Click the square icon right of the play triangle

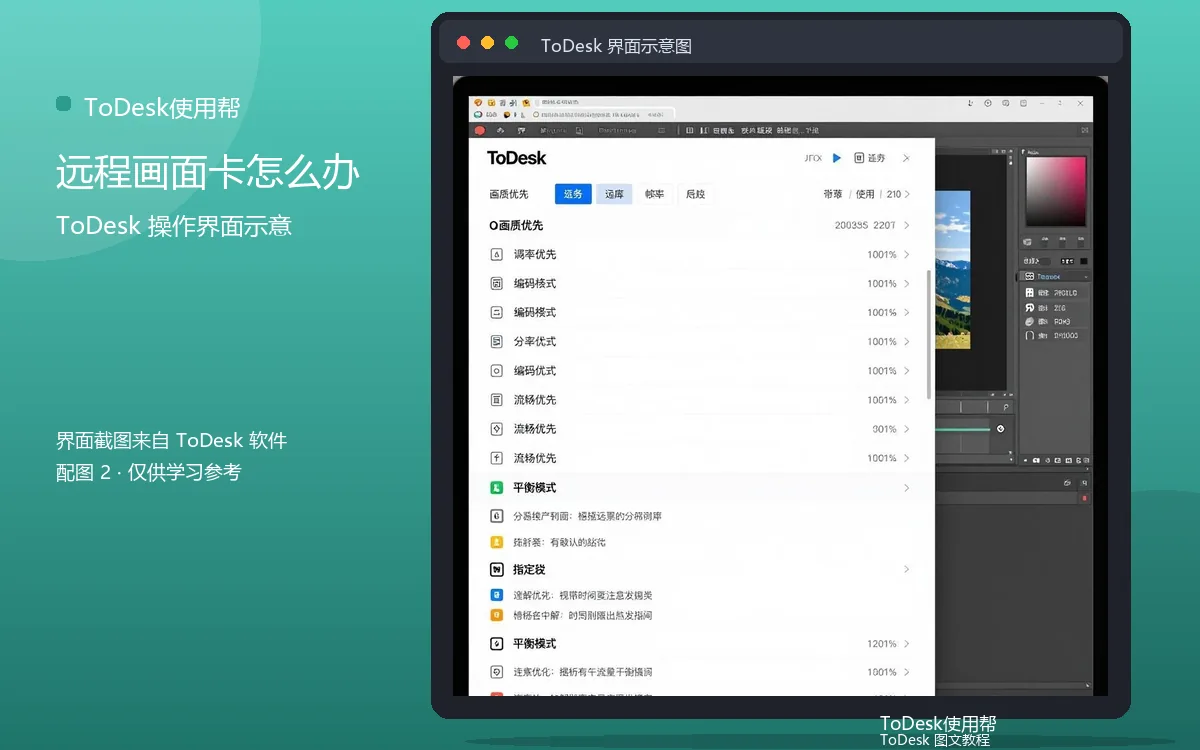coord(859,158)
